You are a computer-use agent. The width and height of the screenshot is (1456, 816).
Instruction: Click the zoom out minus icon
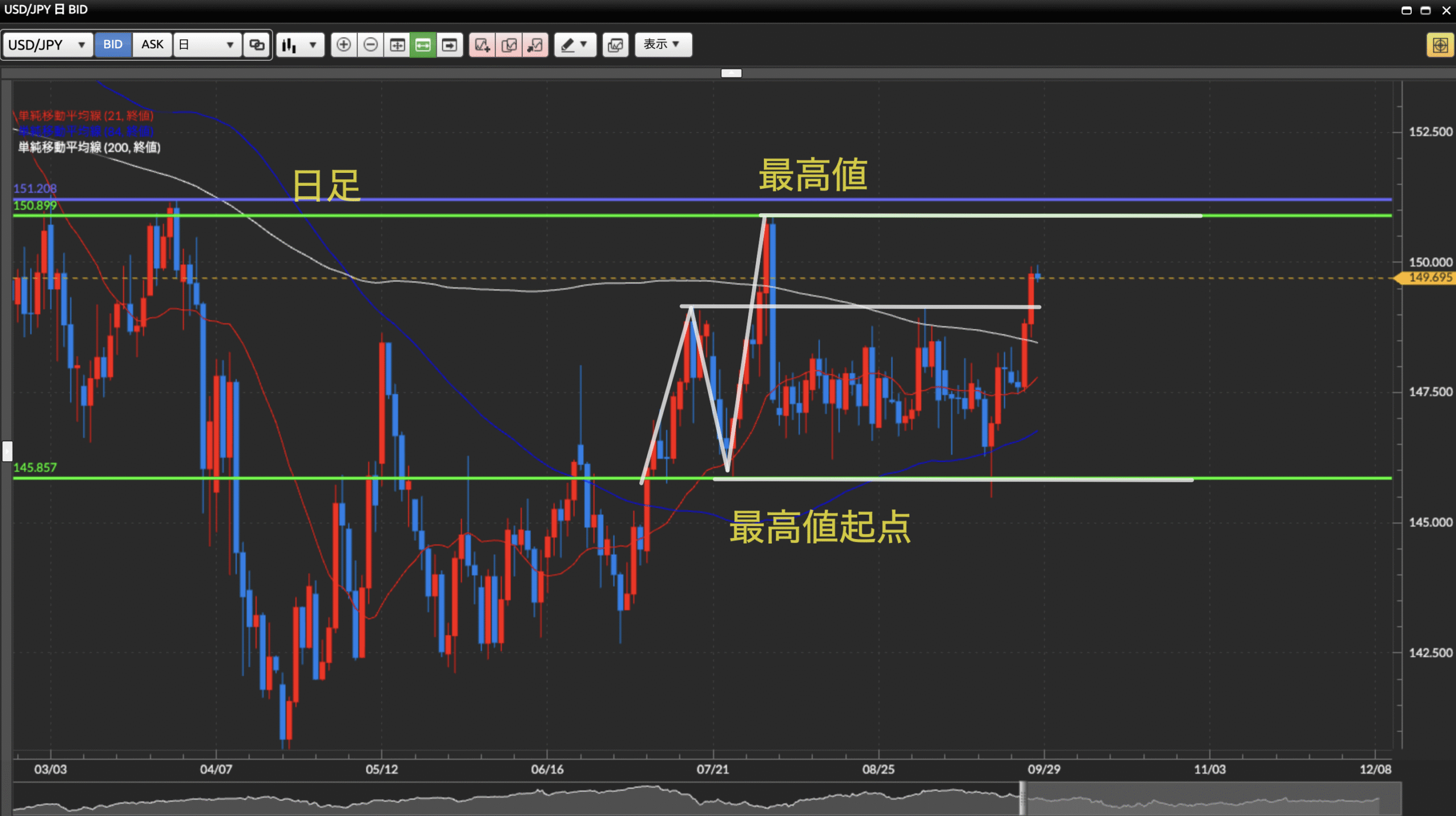coord(370,45)
